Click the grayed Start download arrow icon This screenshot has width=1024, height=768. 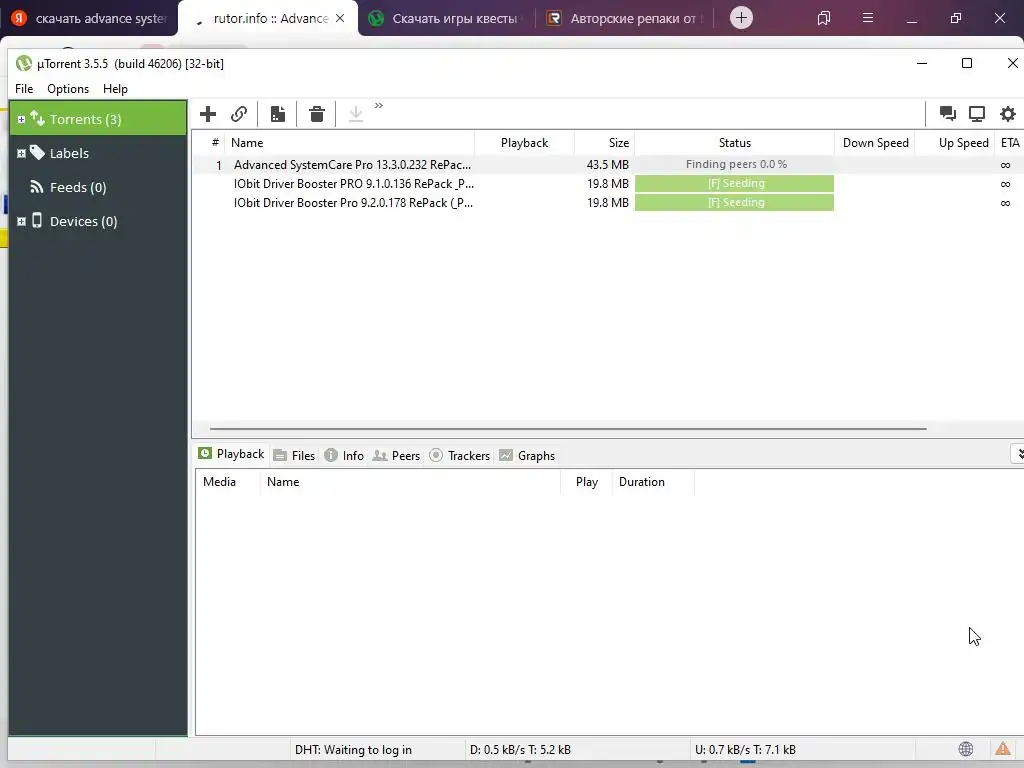click(x=356, y=114)
